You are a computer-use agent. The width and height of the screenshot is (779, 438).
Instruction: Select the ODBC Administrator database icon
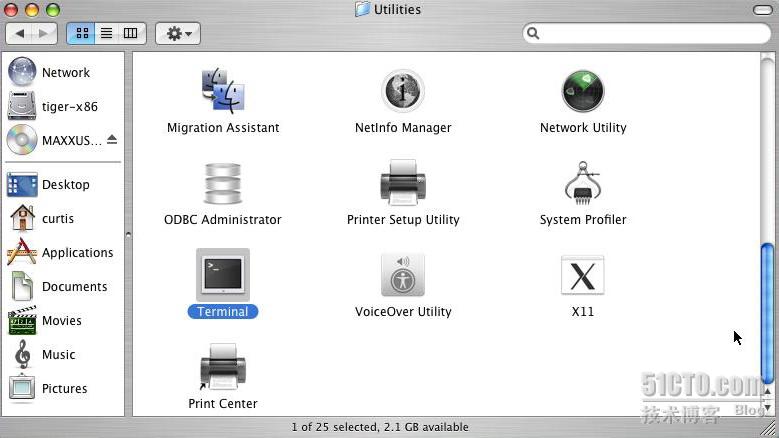[x=223, y=183]
